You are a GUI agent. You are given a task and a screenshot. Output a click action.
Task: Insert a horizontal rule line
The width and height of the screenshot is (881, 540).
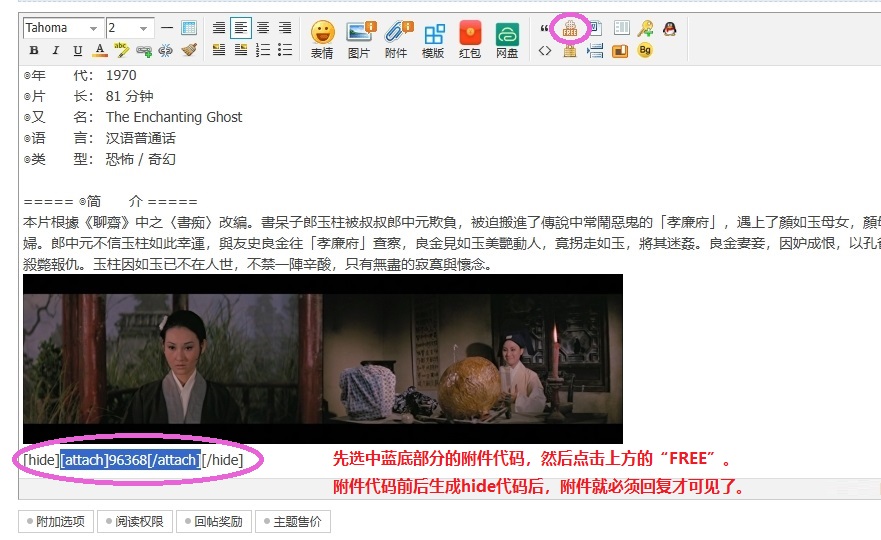click(x=166, y=28)
